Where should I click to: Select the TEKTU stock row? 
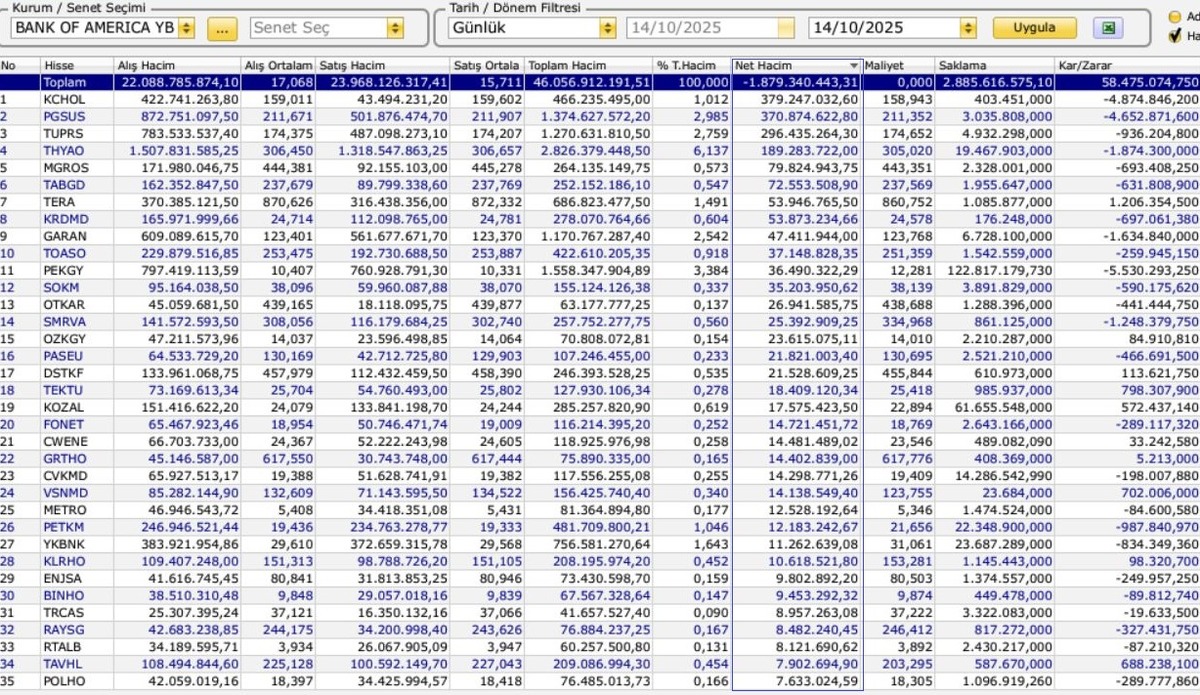600,390
